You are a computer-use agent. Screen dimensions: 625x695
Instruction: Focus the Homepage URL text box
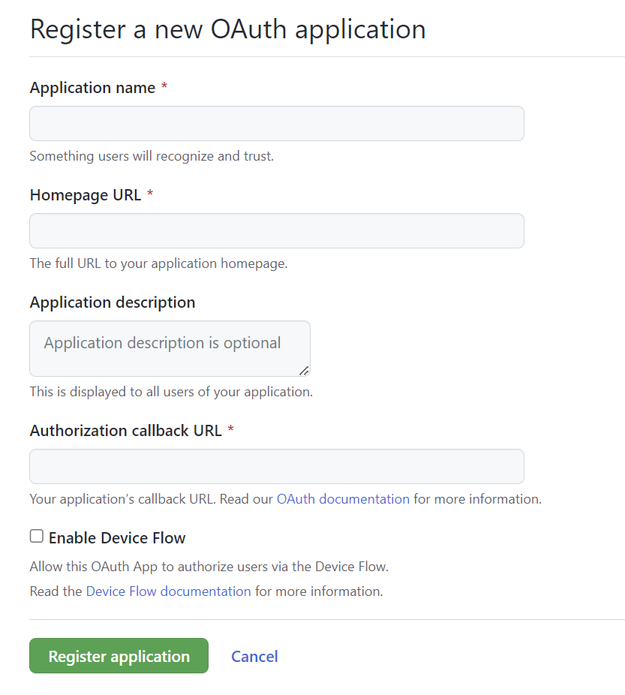(276, 231)
